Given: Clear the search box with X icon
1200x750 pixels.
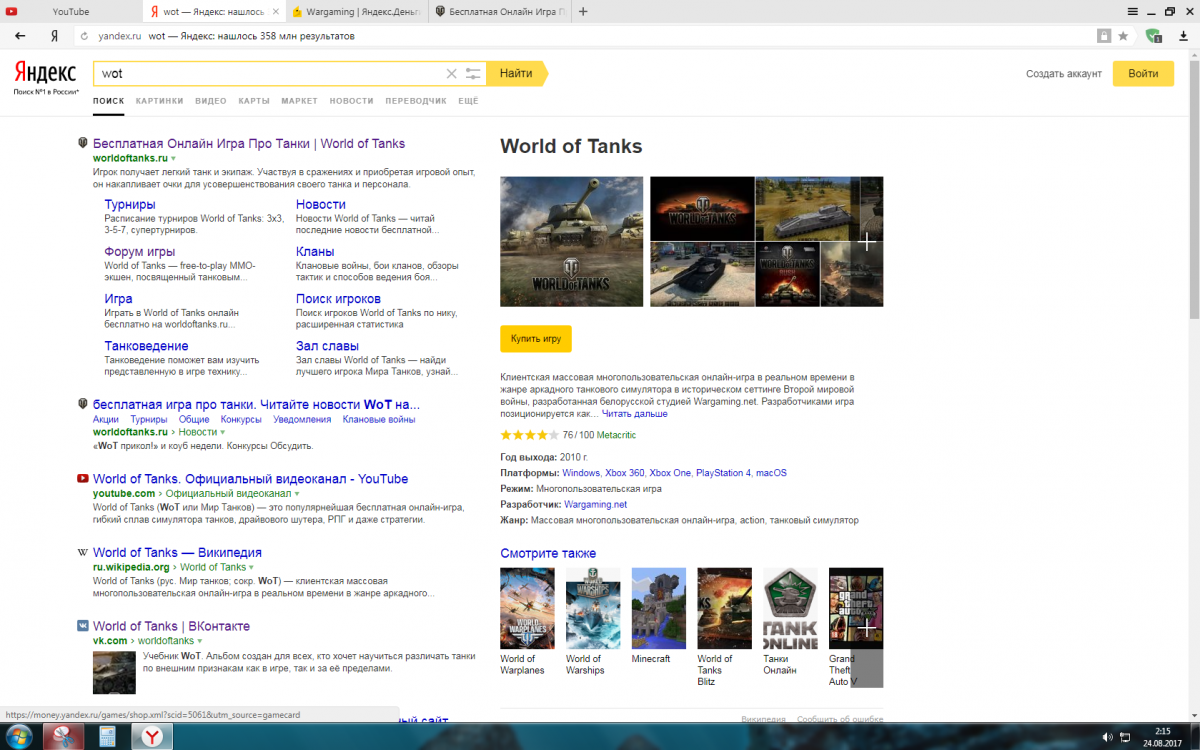Looking at the screenshot, I should (x=451, y=74).
